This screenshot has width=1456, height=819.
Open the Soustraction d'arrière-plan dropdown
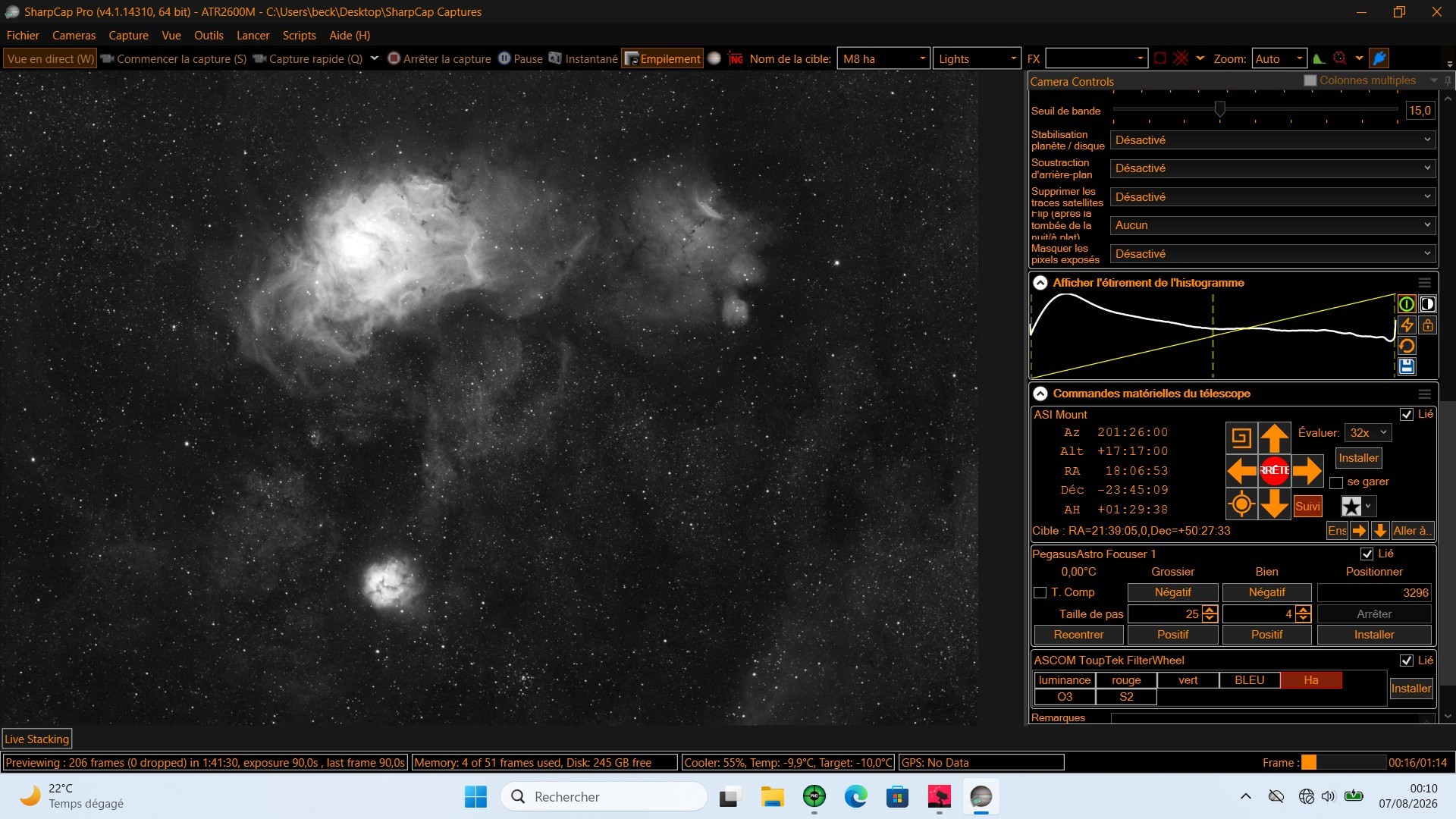click(x=1272, y=168)
